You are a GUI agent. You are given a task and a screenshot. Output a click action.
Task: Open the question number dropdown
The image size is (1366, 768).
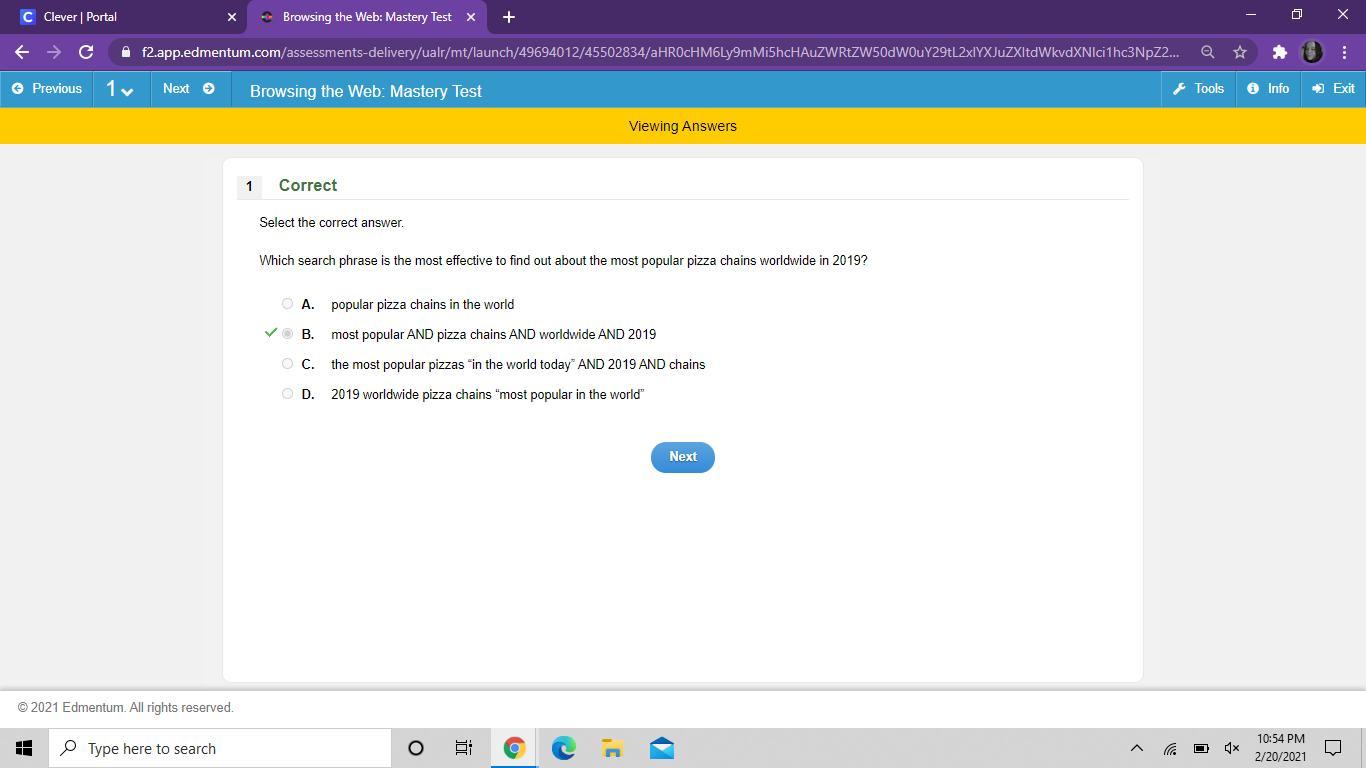(120, 89)
